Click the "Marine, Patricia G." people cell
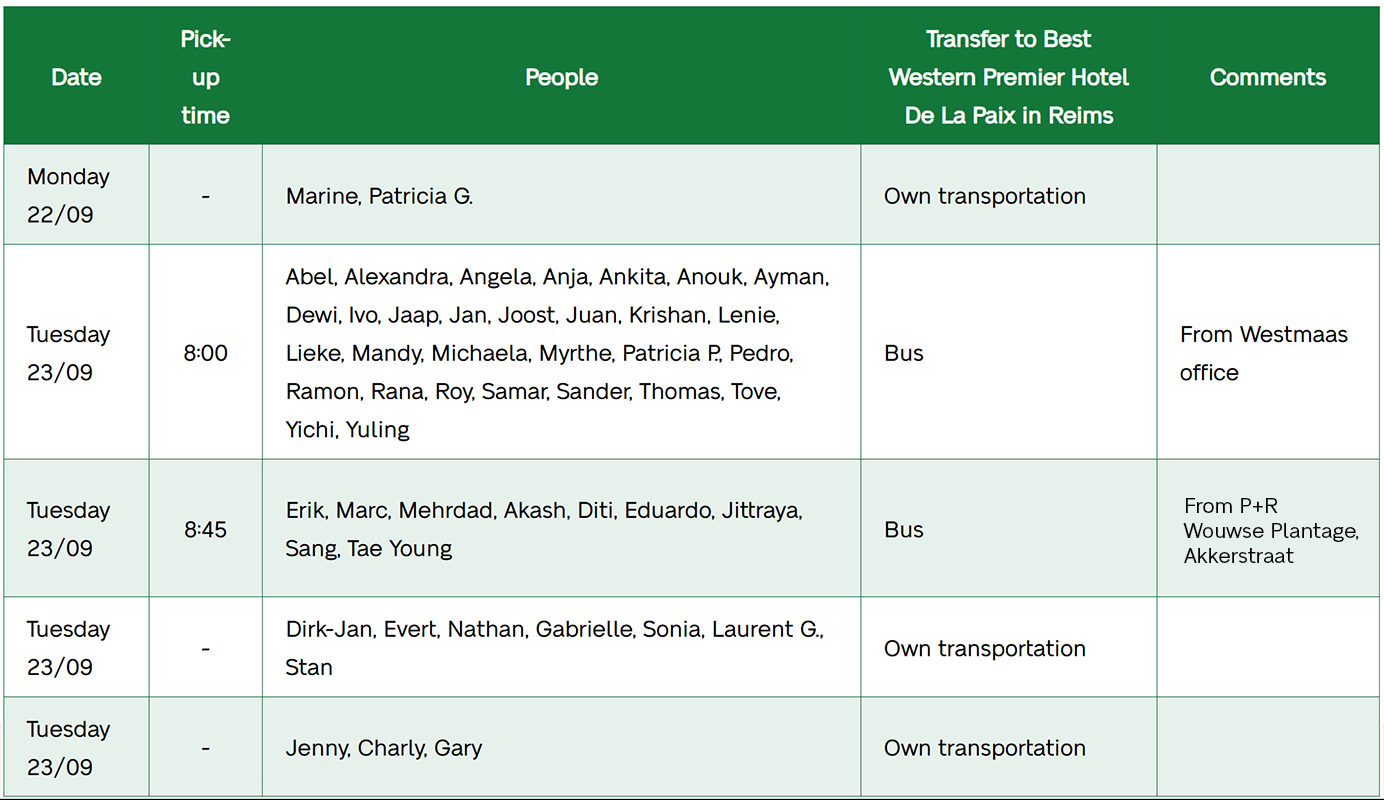The image size is (1384, 800). coord(379,196)
